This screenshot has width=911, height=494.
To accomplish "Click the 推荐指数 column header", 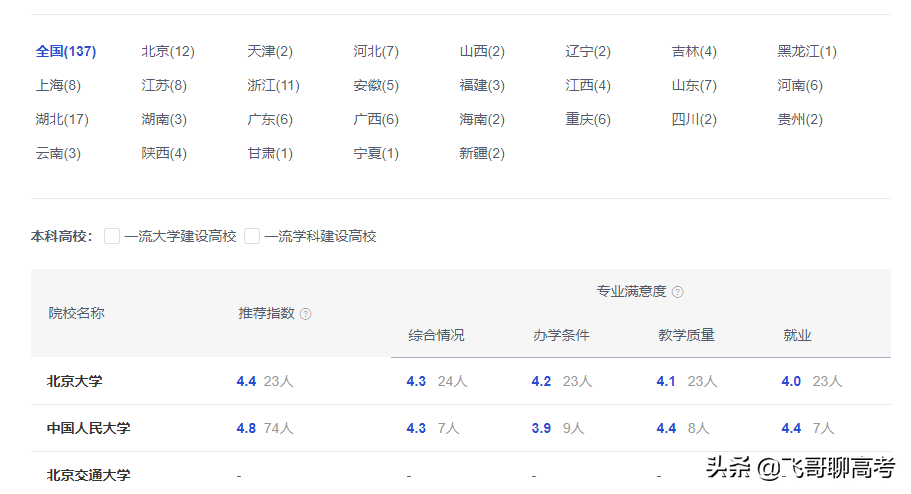I will coord(267,313).
